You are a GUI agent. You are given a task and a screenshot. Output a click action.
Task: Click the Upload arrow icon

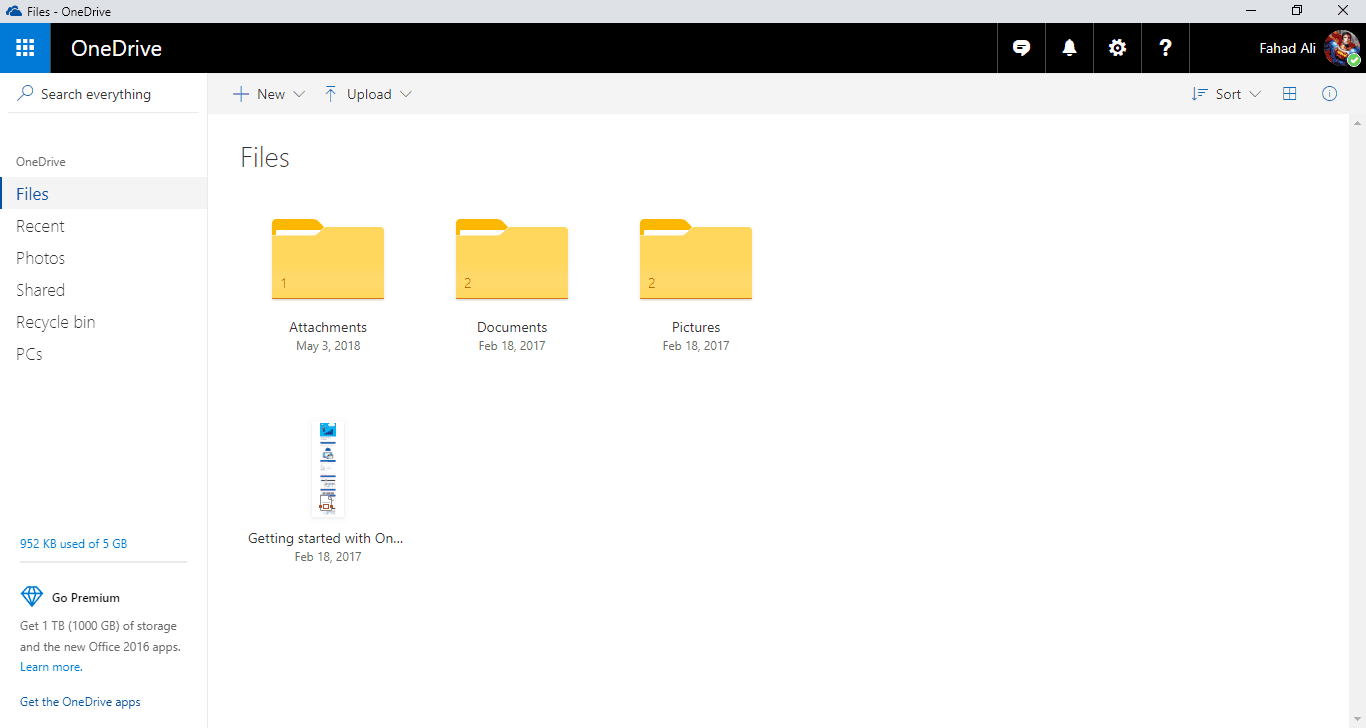(331, 94)
